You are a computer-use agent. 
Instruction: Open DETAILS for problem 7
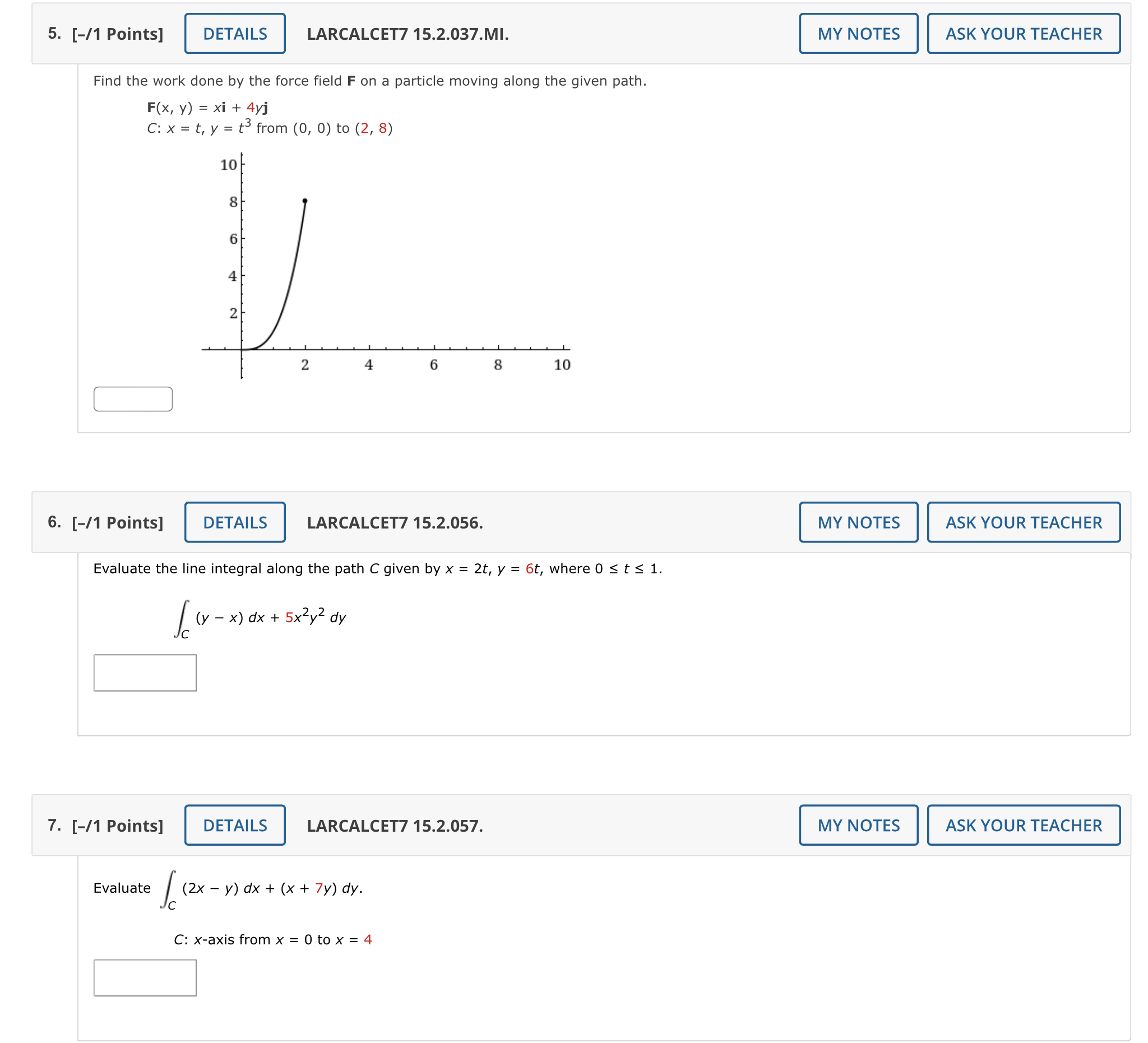234,826
